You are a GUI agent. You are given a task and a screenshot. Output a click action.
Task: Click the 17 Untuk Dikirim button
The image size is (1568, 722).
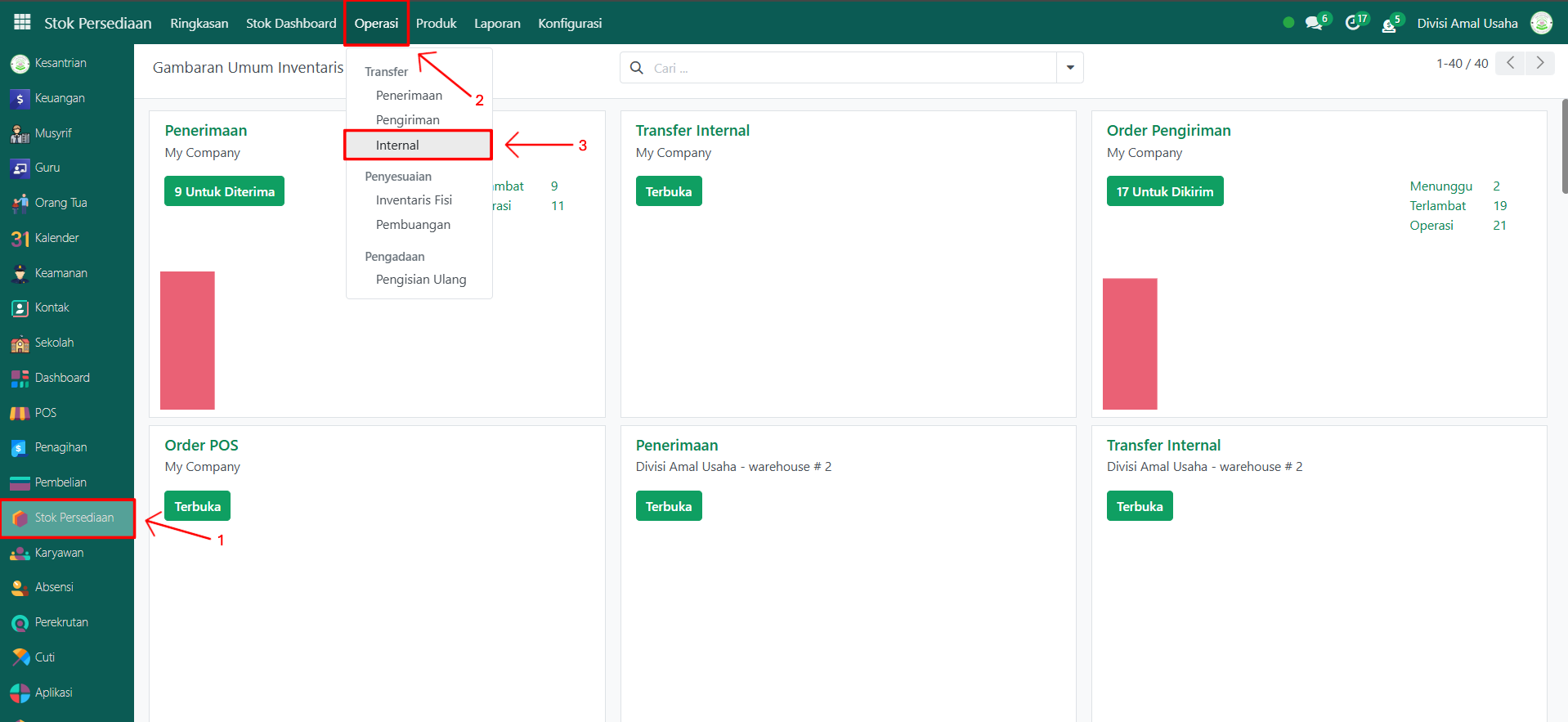[x=1164, y=191]
